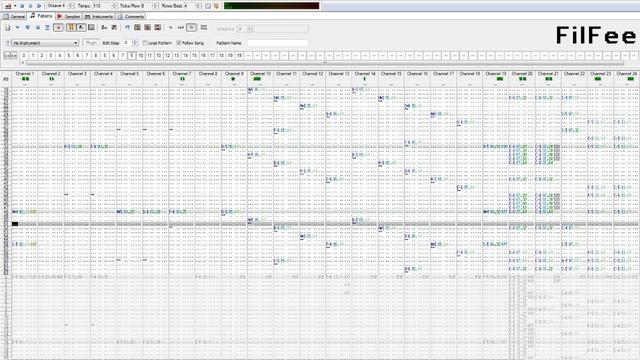Toggle mute on Channel 3 header
Image resolution: width=640 pixels, height=360 pixels.
[77, 73]
